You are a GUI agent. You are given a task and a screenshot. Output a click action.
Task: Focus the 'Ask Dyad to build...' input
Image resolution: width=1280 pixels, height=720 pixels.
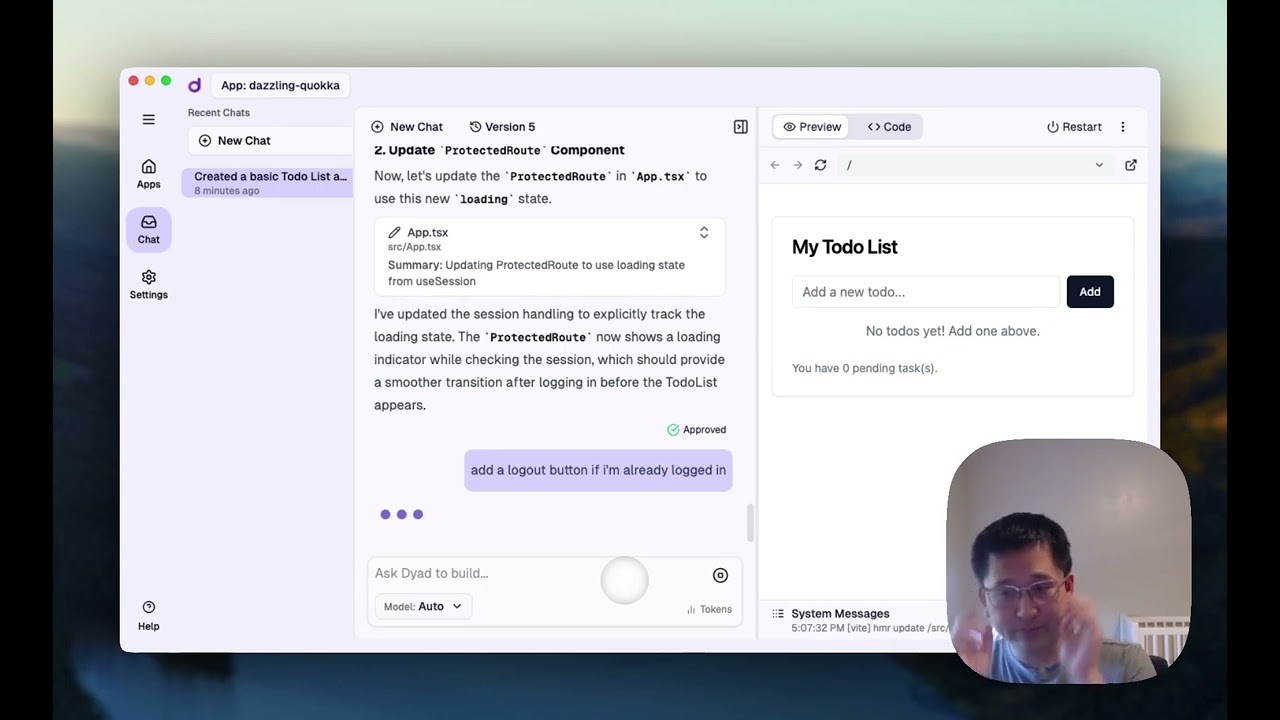(535, 573)
